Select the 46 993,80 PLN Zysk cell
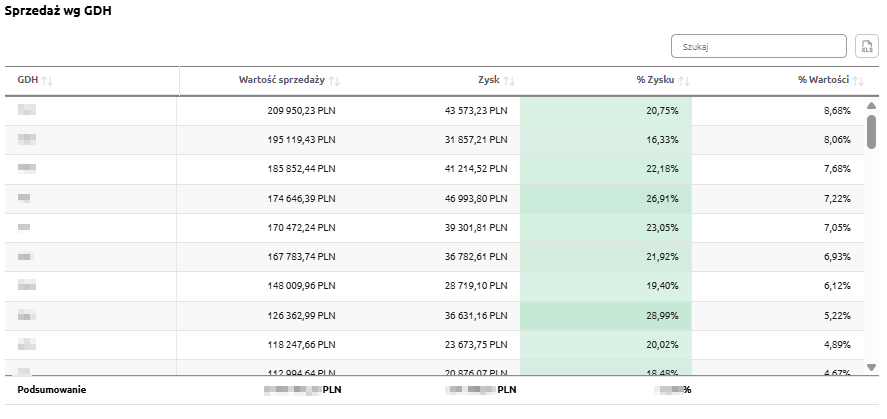 coord(476,199)
